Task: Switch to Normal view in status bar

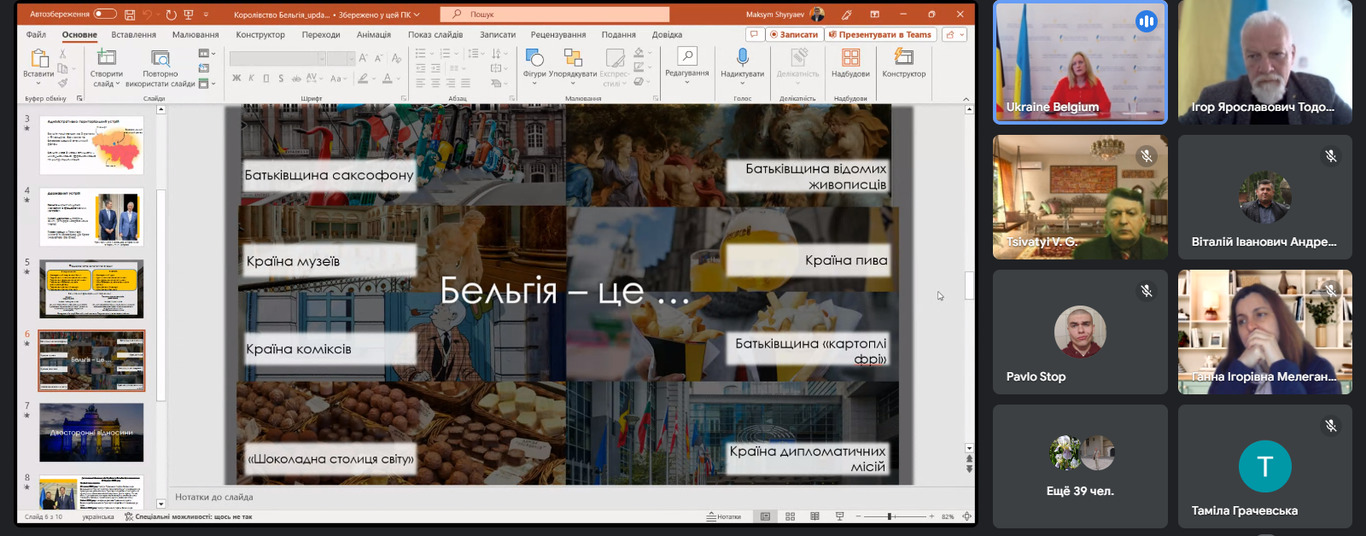Action: [x=766, y=517]
